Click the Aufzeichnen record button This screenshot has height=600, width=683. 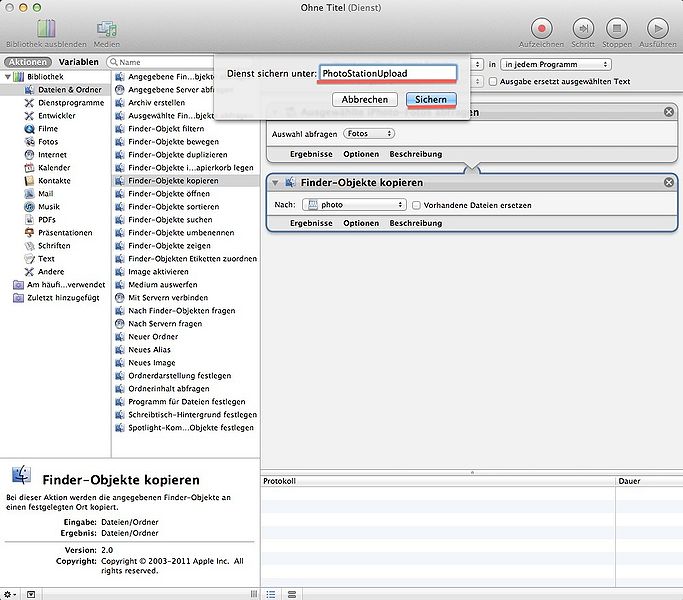tap(541, 28)
